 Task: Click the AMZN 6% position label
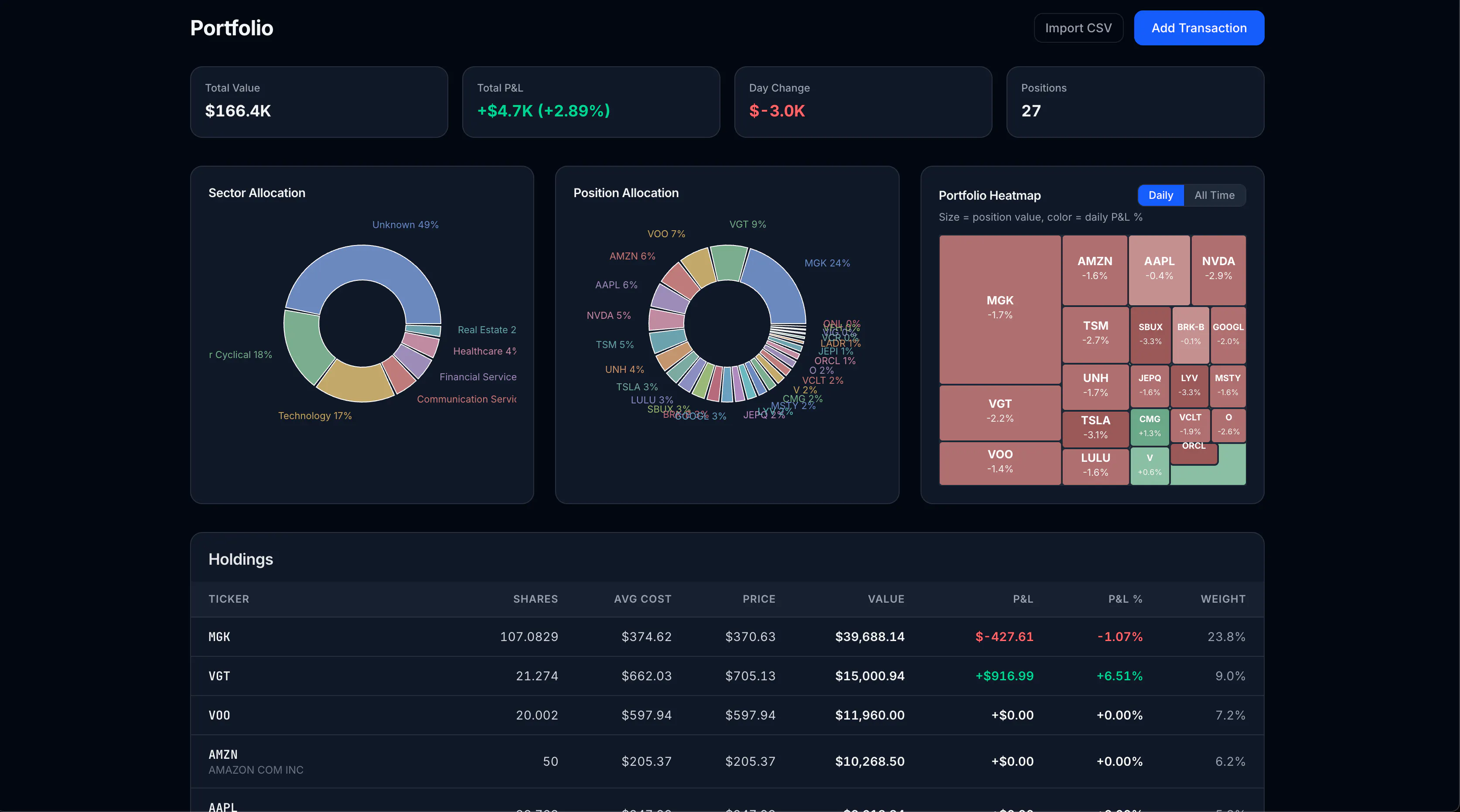coord(632,256)
